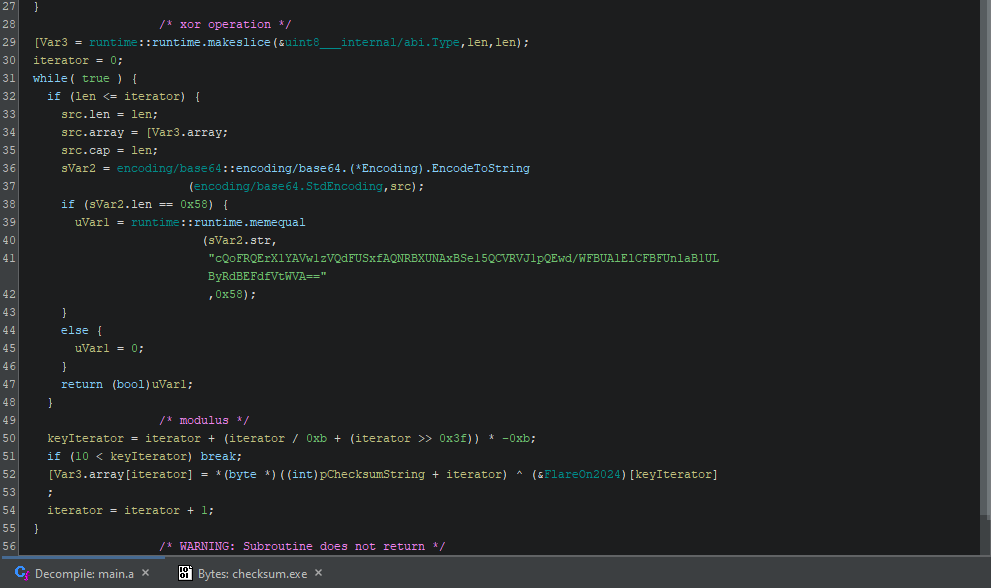Viewport: 991px width, 588px height.
Task: Click the true keyword in the while loop
Action: pyautogui.click(x=96, y=77)
